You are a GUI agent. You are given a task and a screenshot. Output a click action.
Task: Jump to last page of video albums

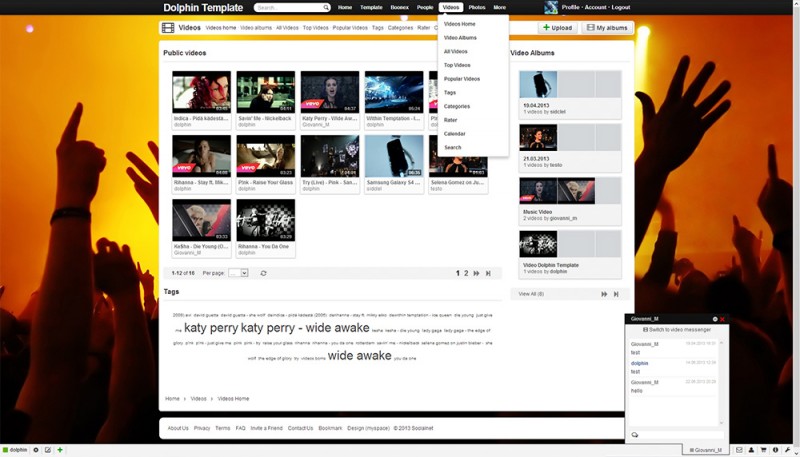pos(616,294)
